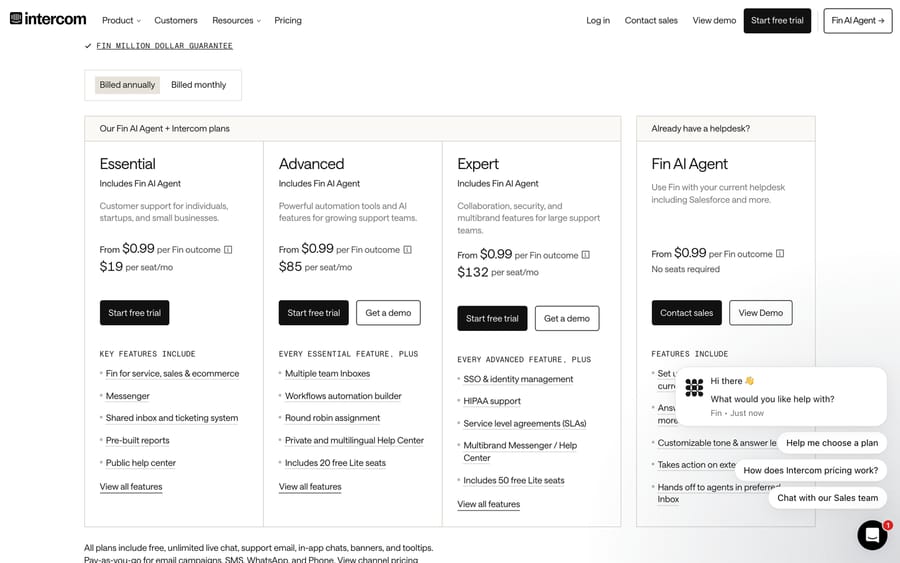Click 'SSO & identity management' feature
Screen dimensions: 900x563
[x=518, y=379]
